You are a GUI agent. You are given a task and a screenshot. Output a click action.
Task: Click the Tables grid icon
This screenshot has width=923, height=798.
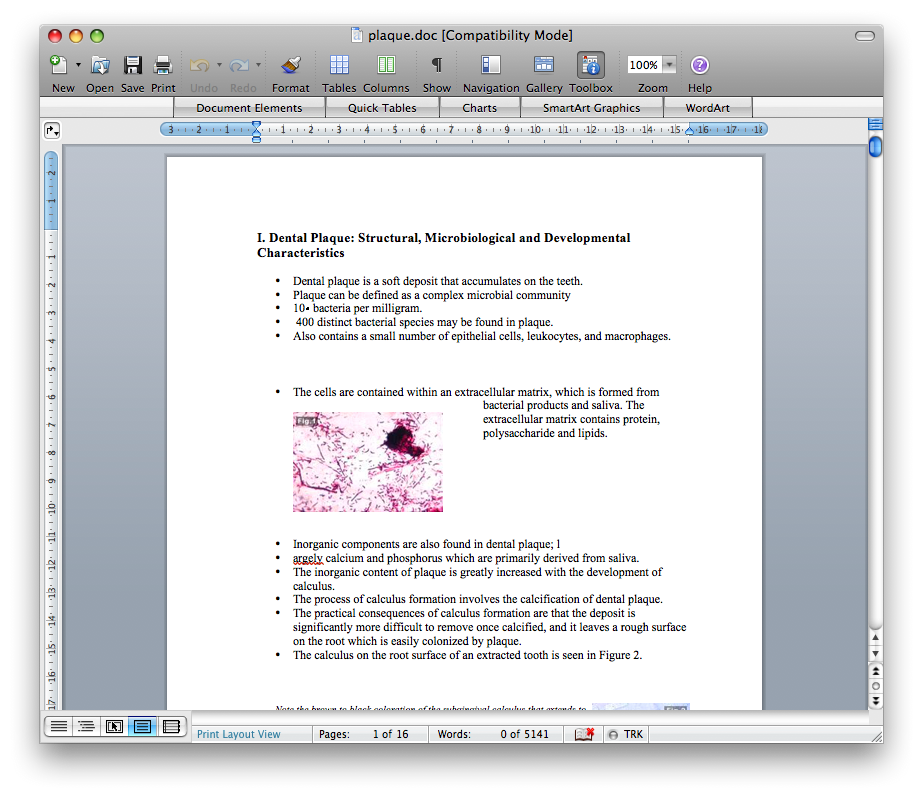coord(339,66)
